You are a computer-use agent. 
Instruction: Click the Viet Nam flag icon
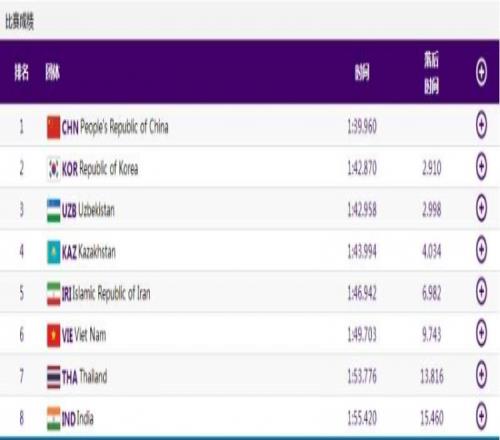tap(53, 335)
